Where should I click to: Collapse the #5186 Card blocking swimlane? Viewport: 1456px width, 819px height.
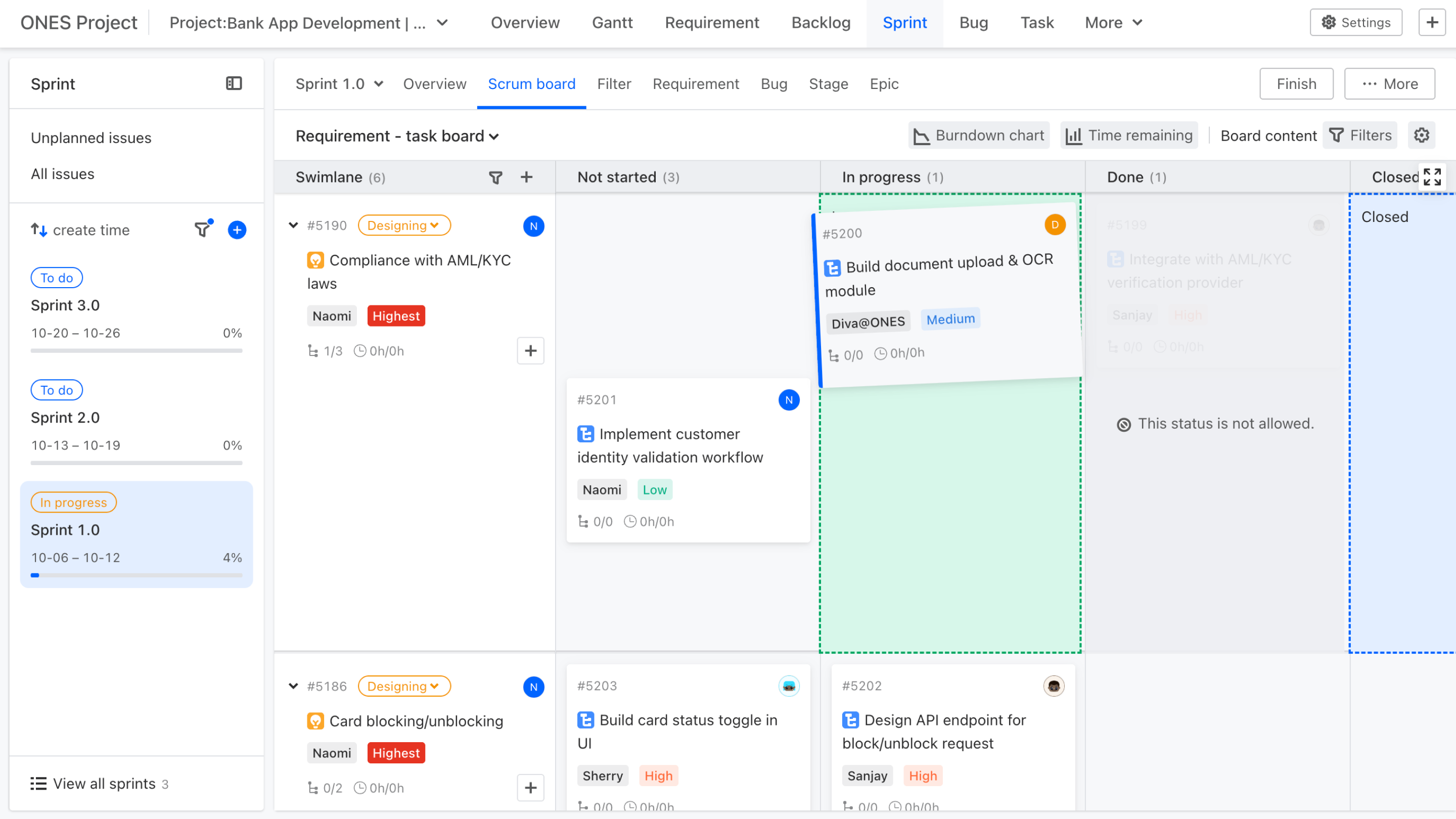pyautogui.click(x=293, y=686)
